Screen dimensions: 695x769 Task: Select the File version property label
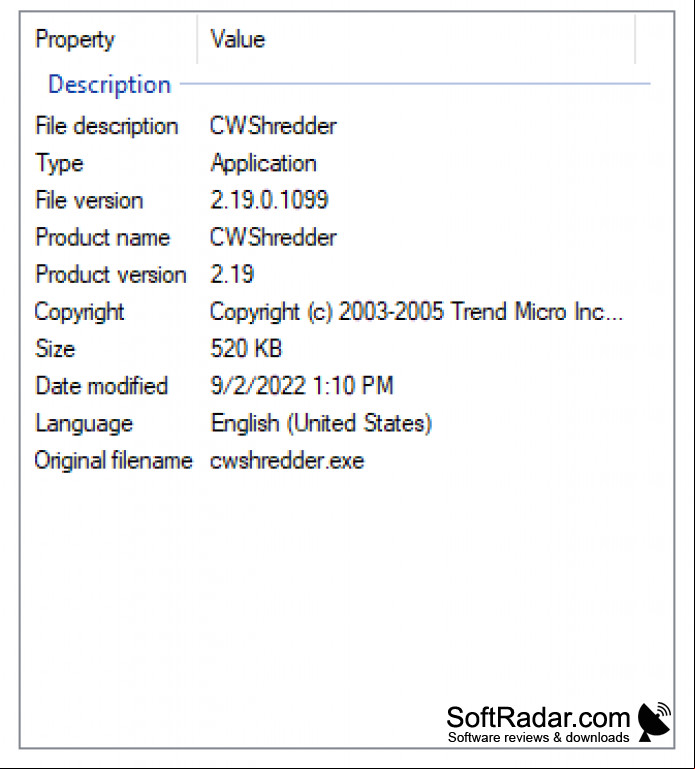click(89, 201)
